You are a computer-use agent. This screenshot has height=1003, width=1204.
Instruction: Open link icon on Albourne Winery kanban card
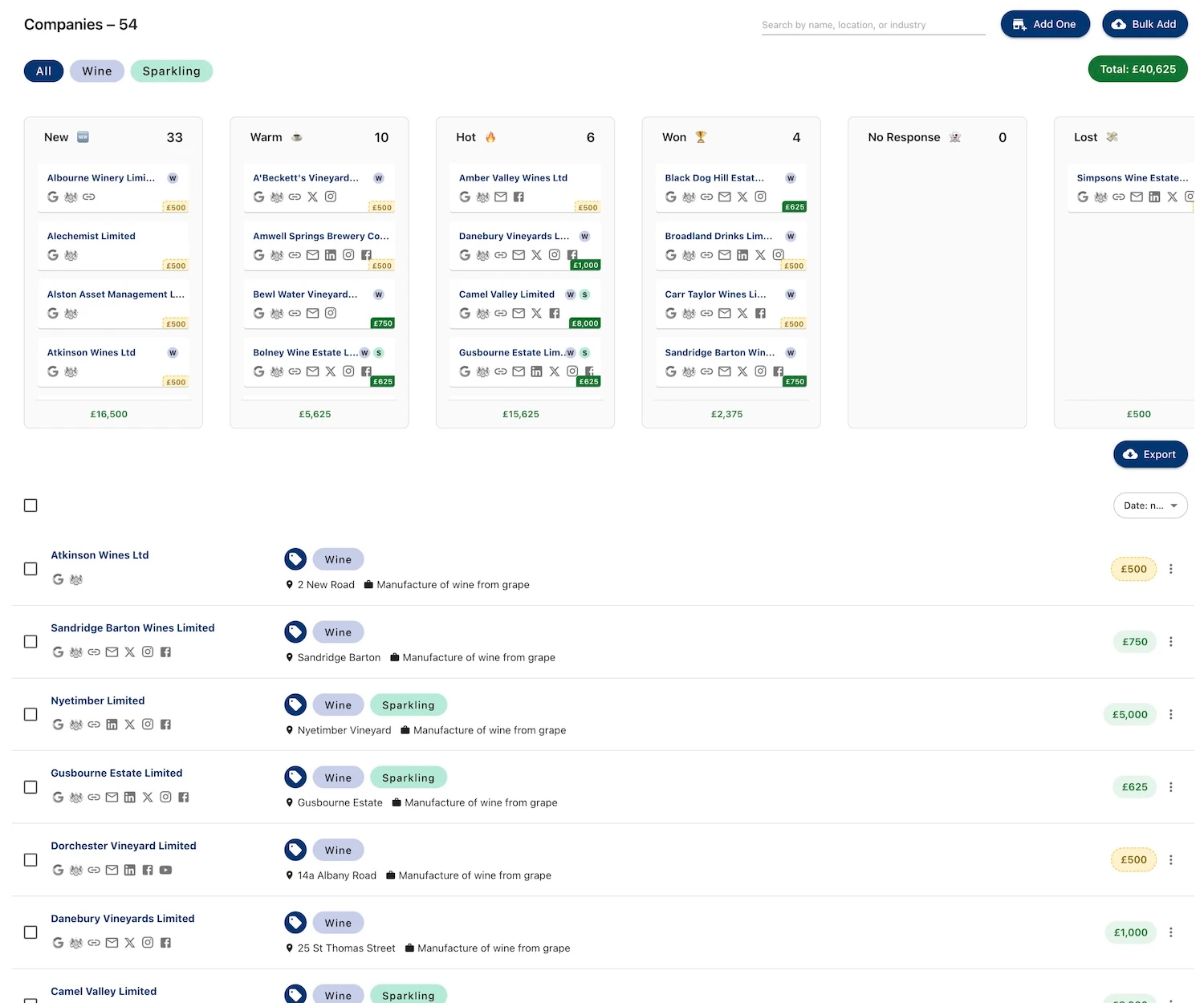[x=89, y=197]
